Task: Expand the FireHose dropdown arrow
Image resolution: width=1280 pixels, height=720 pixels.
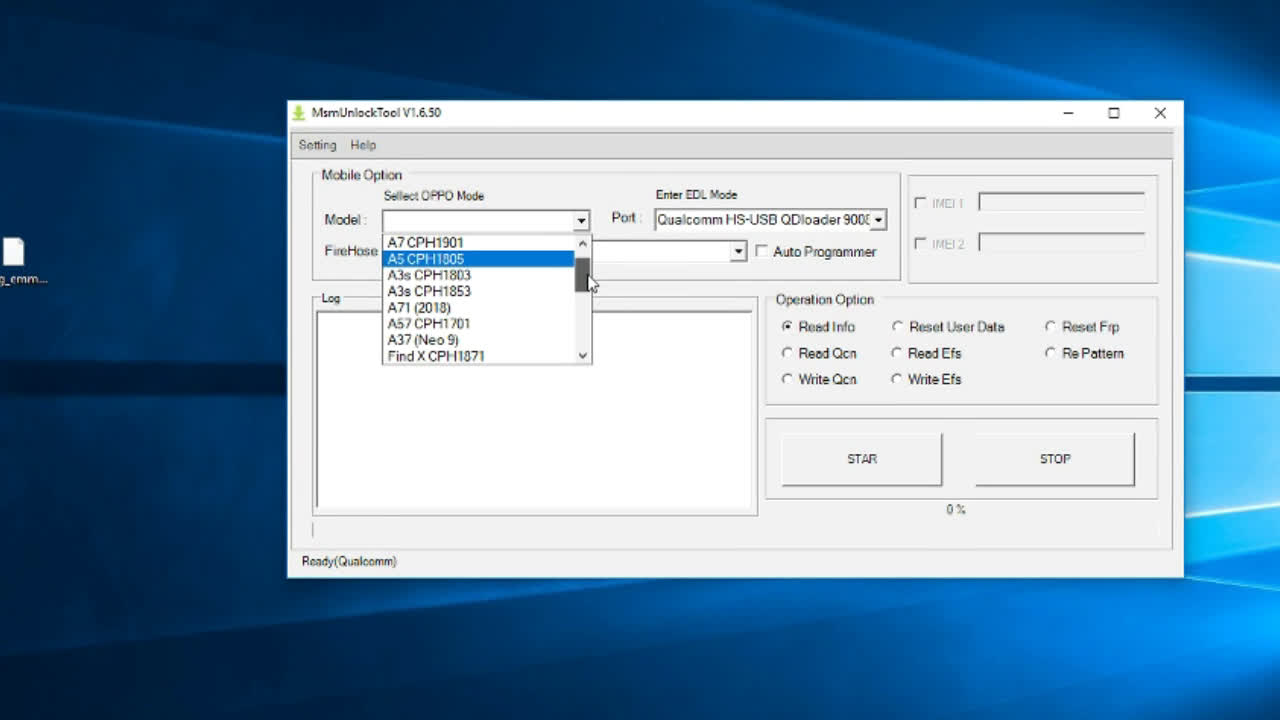Action: tap(738, 252)
